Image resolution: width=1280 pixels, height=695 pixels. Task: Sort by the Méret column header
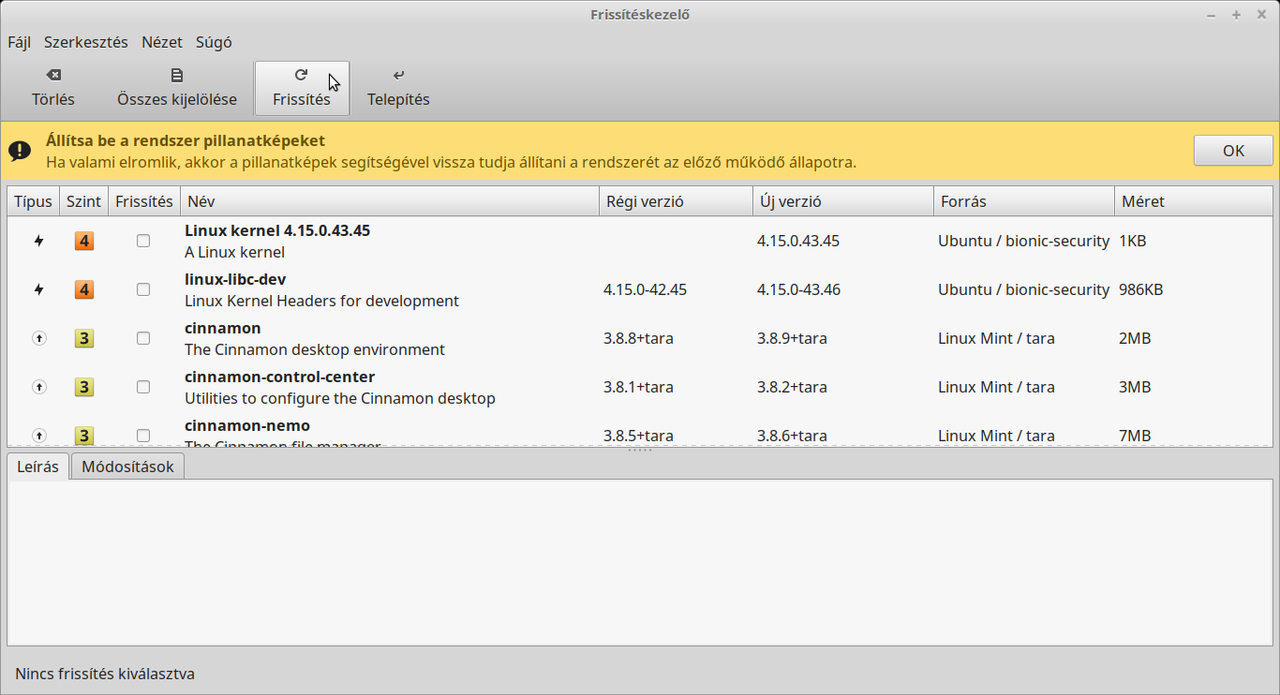(x=1194, y=201)
